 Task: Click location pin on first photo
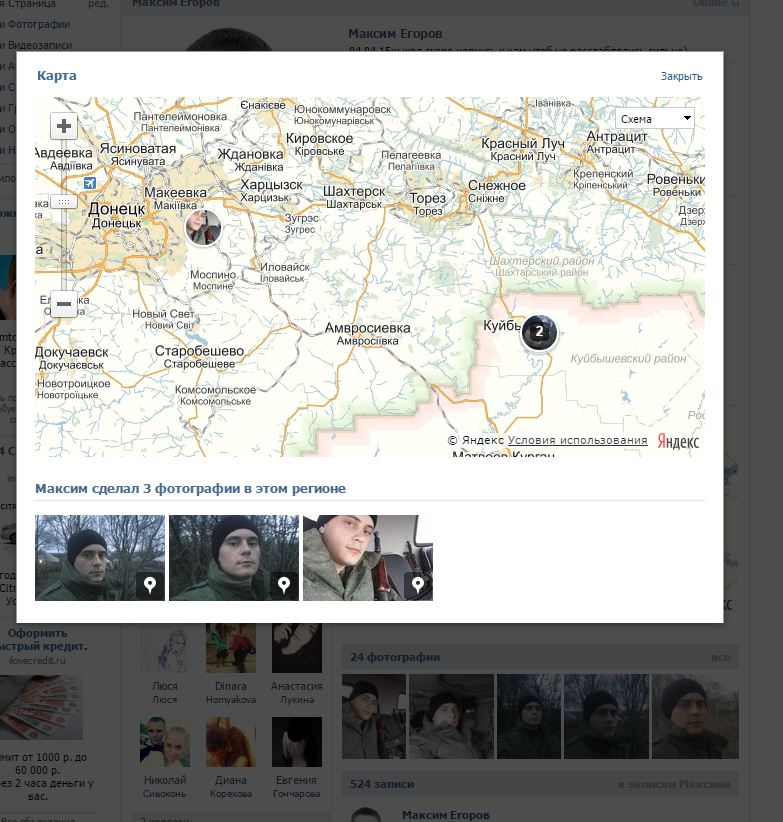coord(150,586)
